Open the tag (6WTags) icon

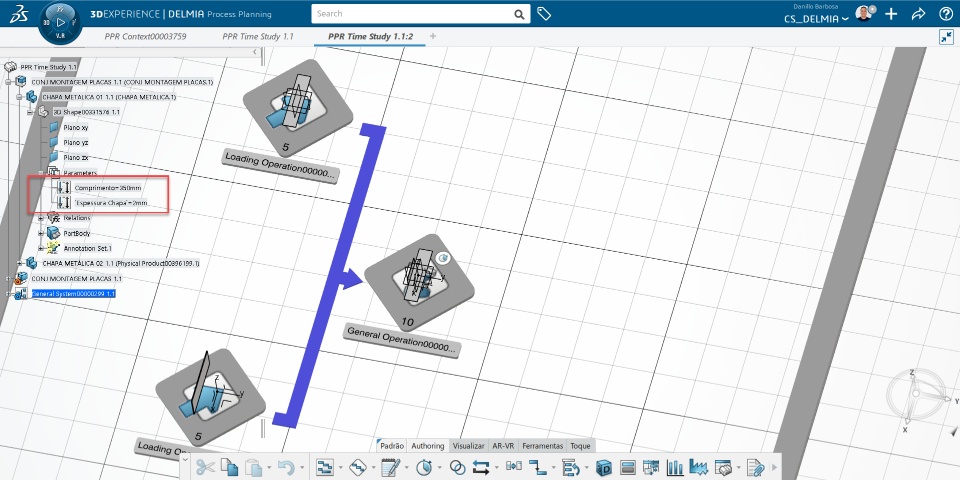point(544,13)
